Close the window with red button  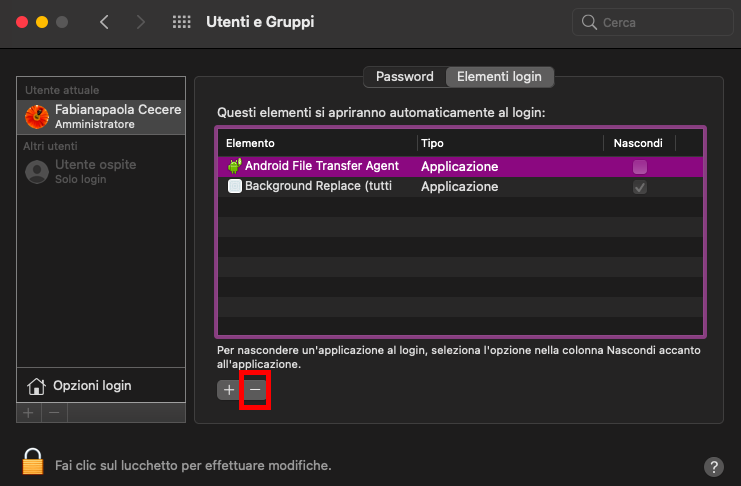(x=22, y=22)
